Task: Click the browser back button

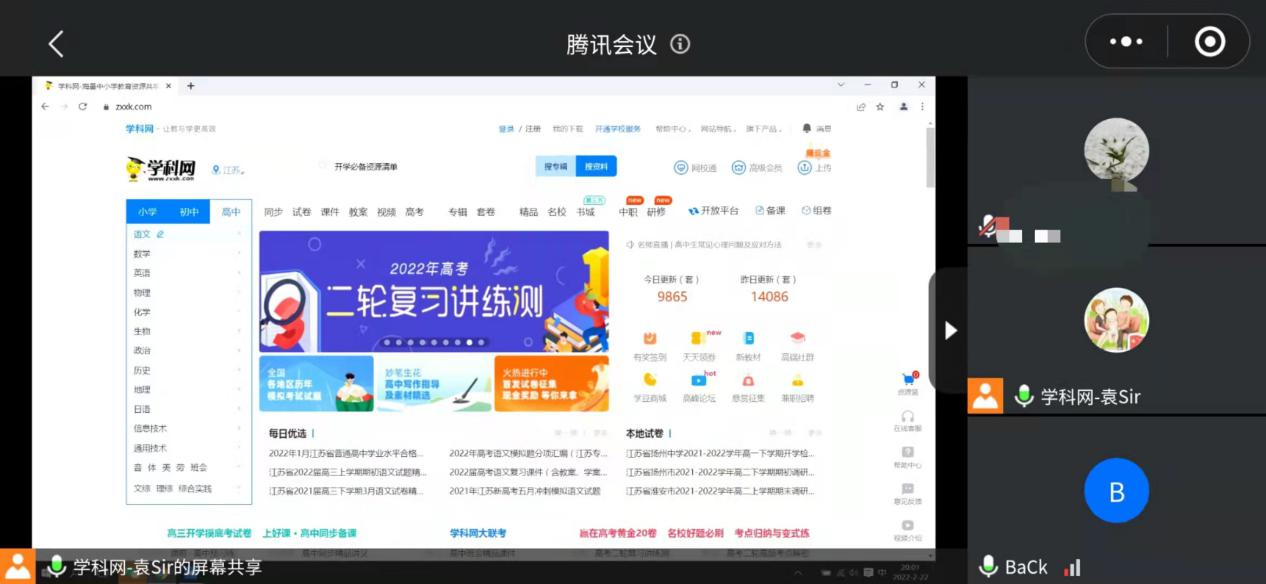Action: (45, 106)
